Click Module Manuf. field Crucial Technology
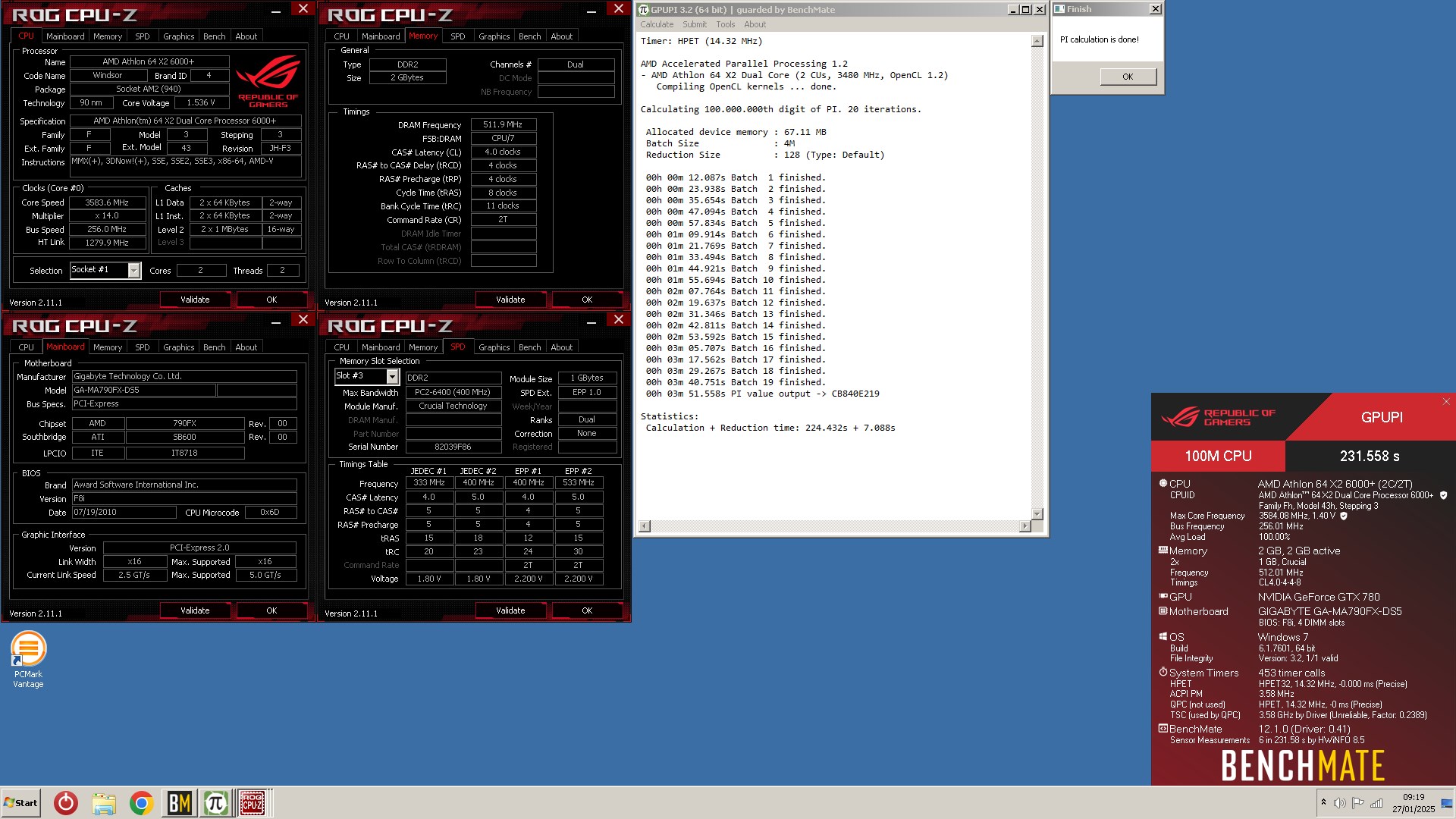Viewport: 1456px width, 819px height. [x=453, y=406]
